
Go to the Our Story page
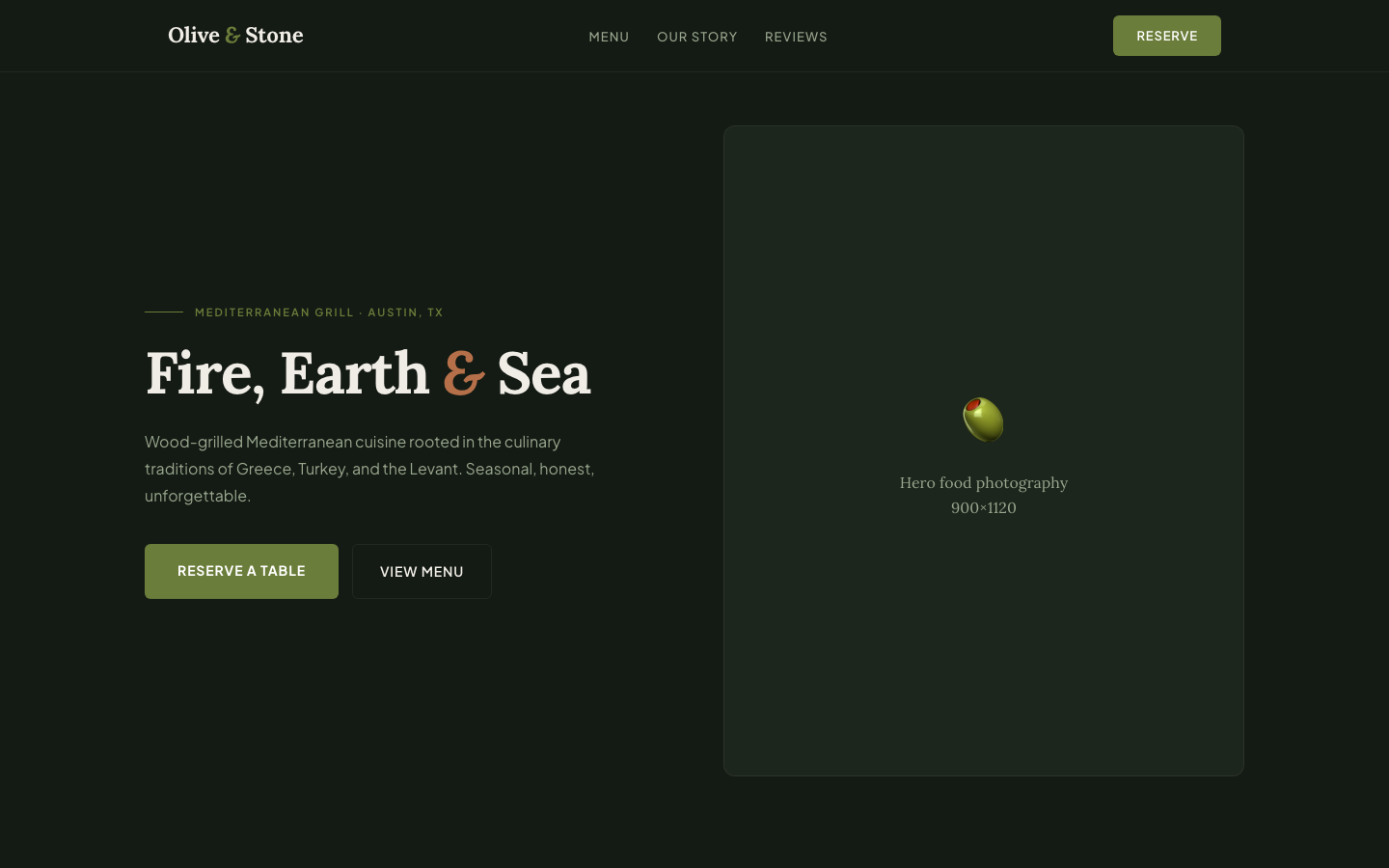[696, 37]
